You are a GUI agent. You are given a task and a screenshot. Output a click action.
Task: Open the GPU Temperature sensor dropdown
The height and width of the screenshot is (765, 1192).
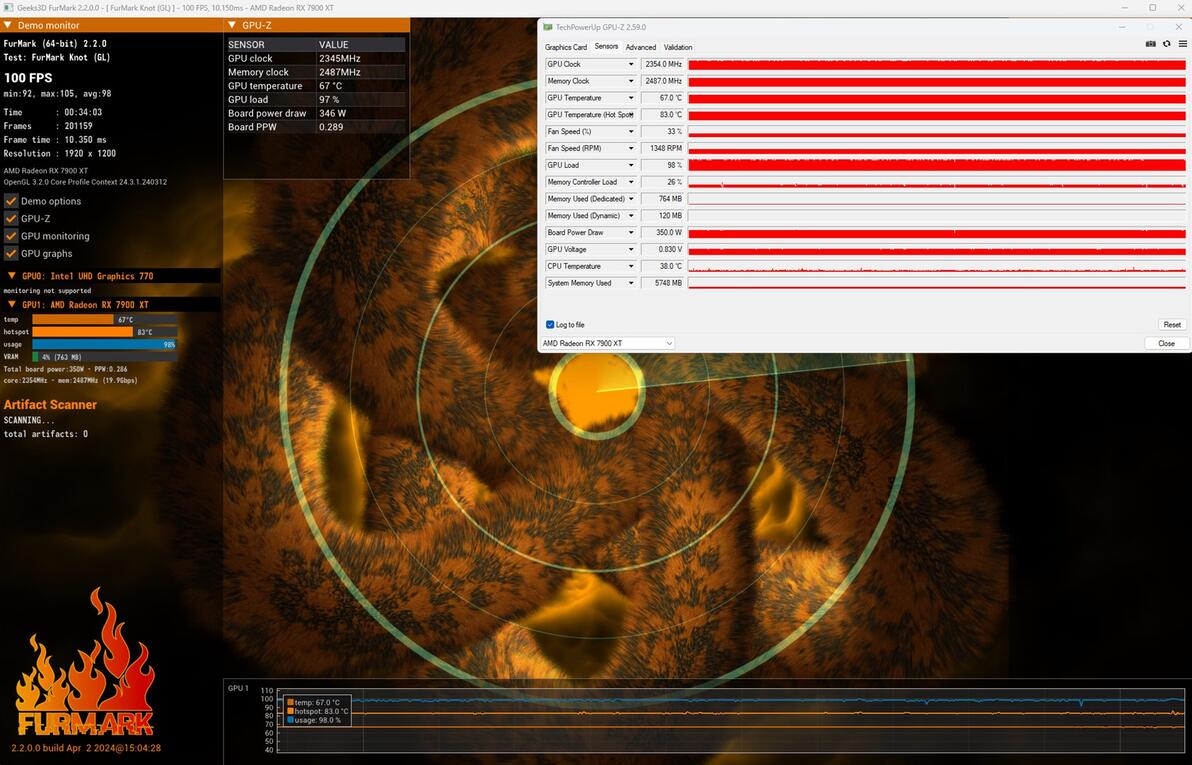click(x=630, y=97)
